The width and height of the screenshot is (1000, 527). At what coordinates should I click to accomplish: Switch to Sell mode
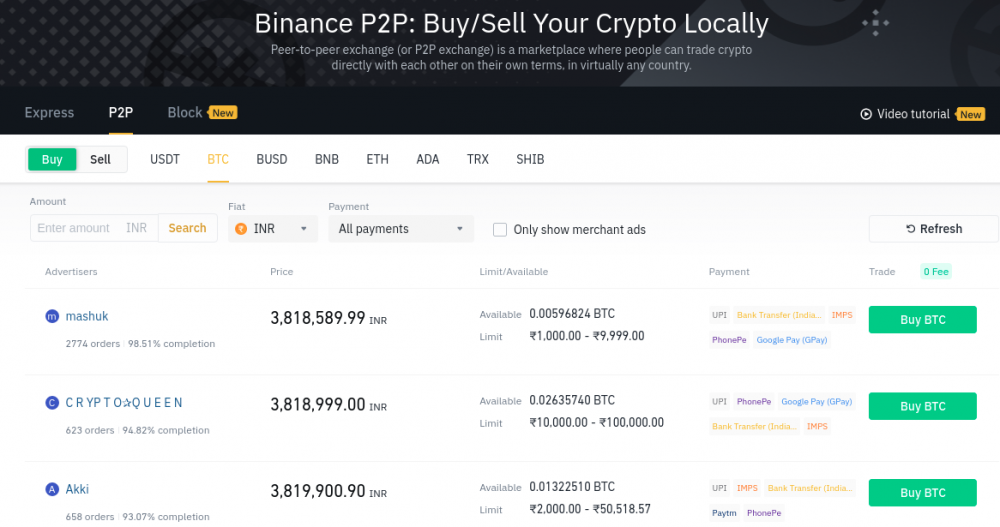[x=100, y=159]
